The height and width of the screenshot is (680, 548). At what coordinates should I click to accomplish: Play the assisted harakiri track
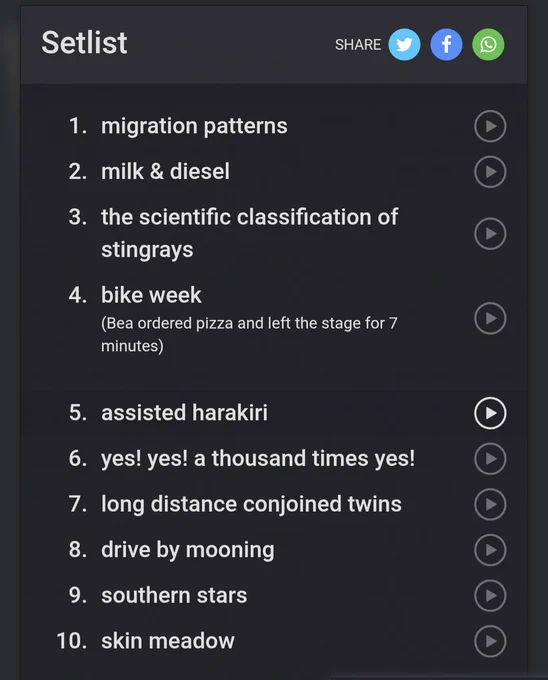click(490, 413)
